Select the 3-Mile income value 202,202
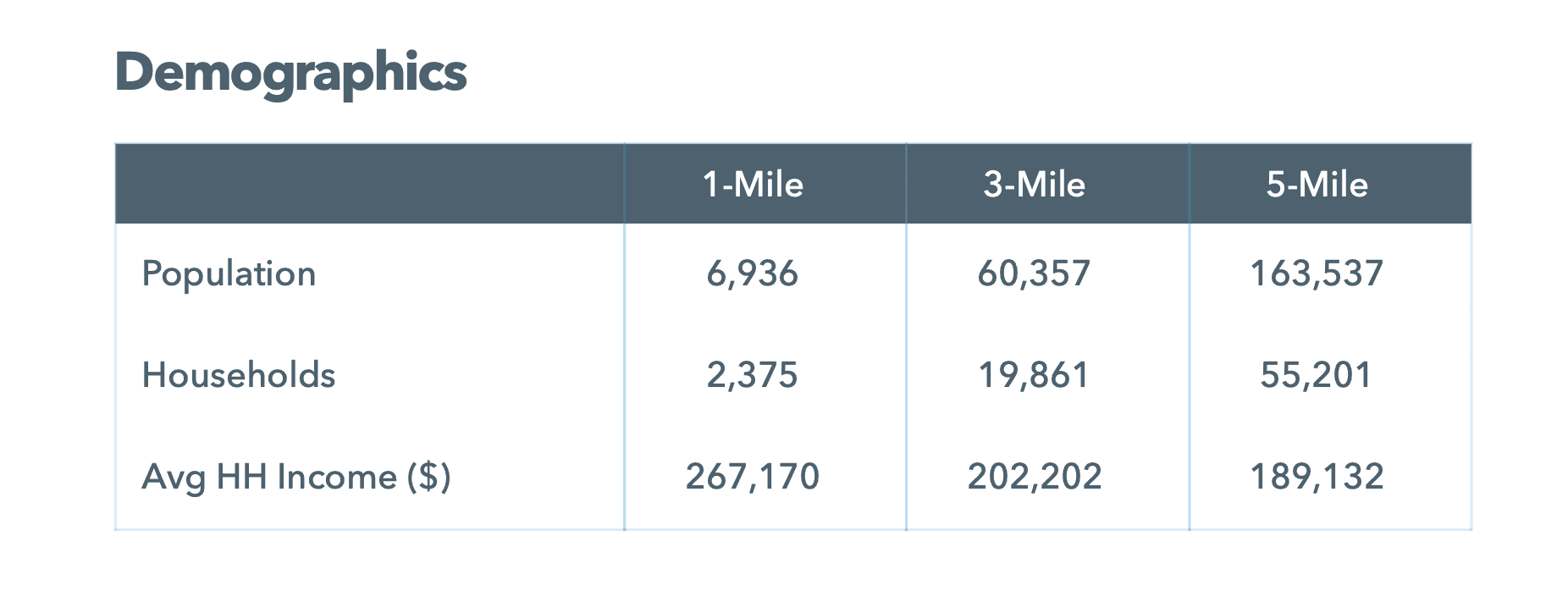The image size is (1568, 608). 1034,477
